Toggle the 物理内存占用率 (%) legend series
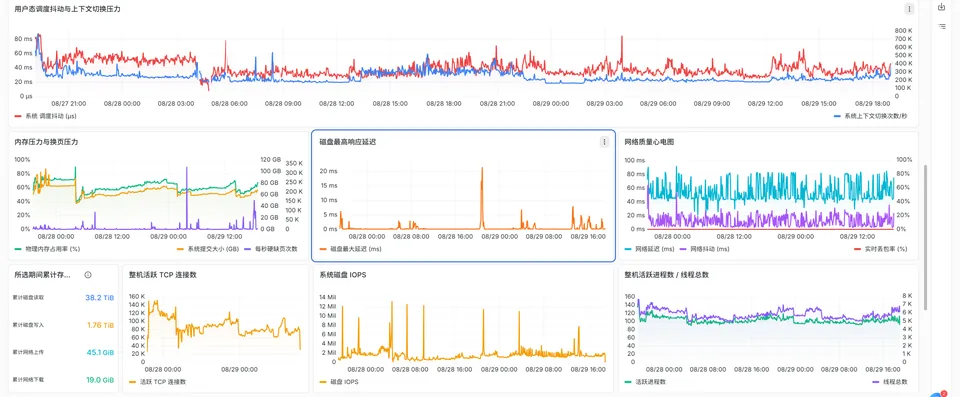 click(48, 249)
